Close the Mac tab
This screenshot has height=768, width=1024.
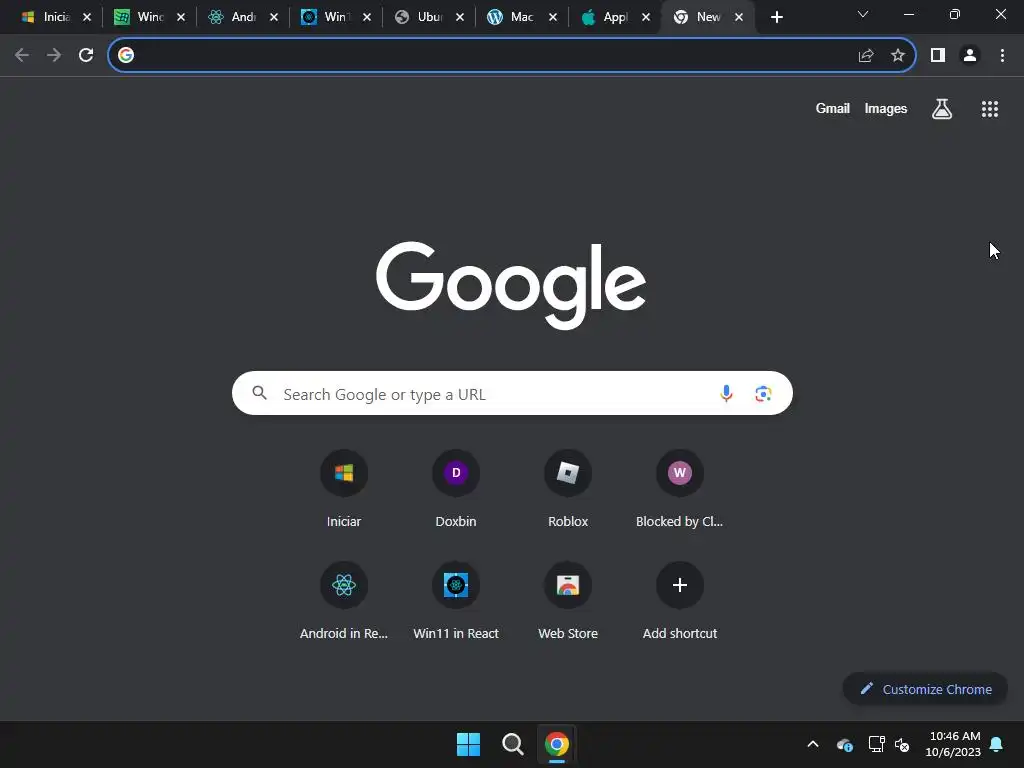tap(553, 17)
